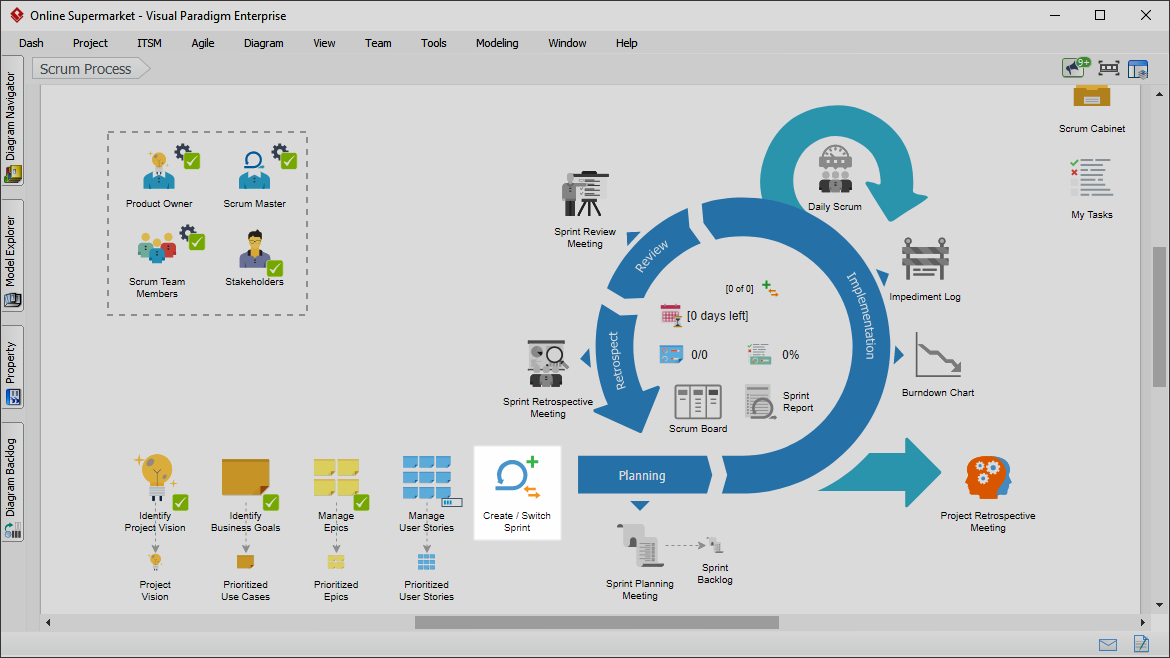Click the scroll down arrow
This screenshot has width=1170, height=658.
1159,605
